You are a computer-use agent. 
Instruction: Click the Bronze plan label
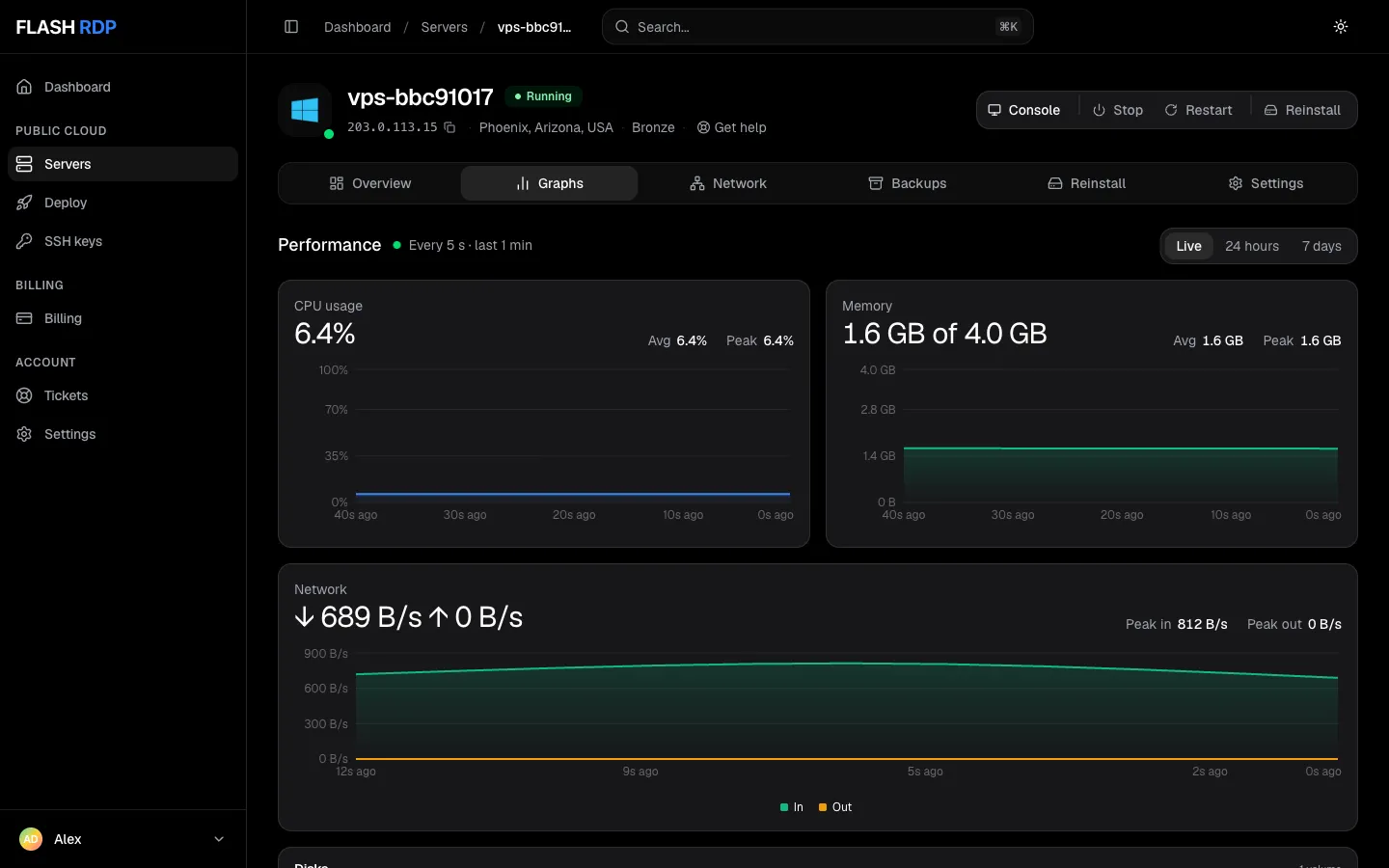click(x=653, y=127)
